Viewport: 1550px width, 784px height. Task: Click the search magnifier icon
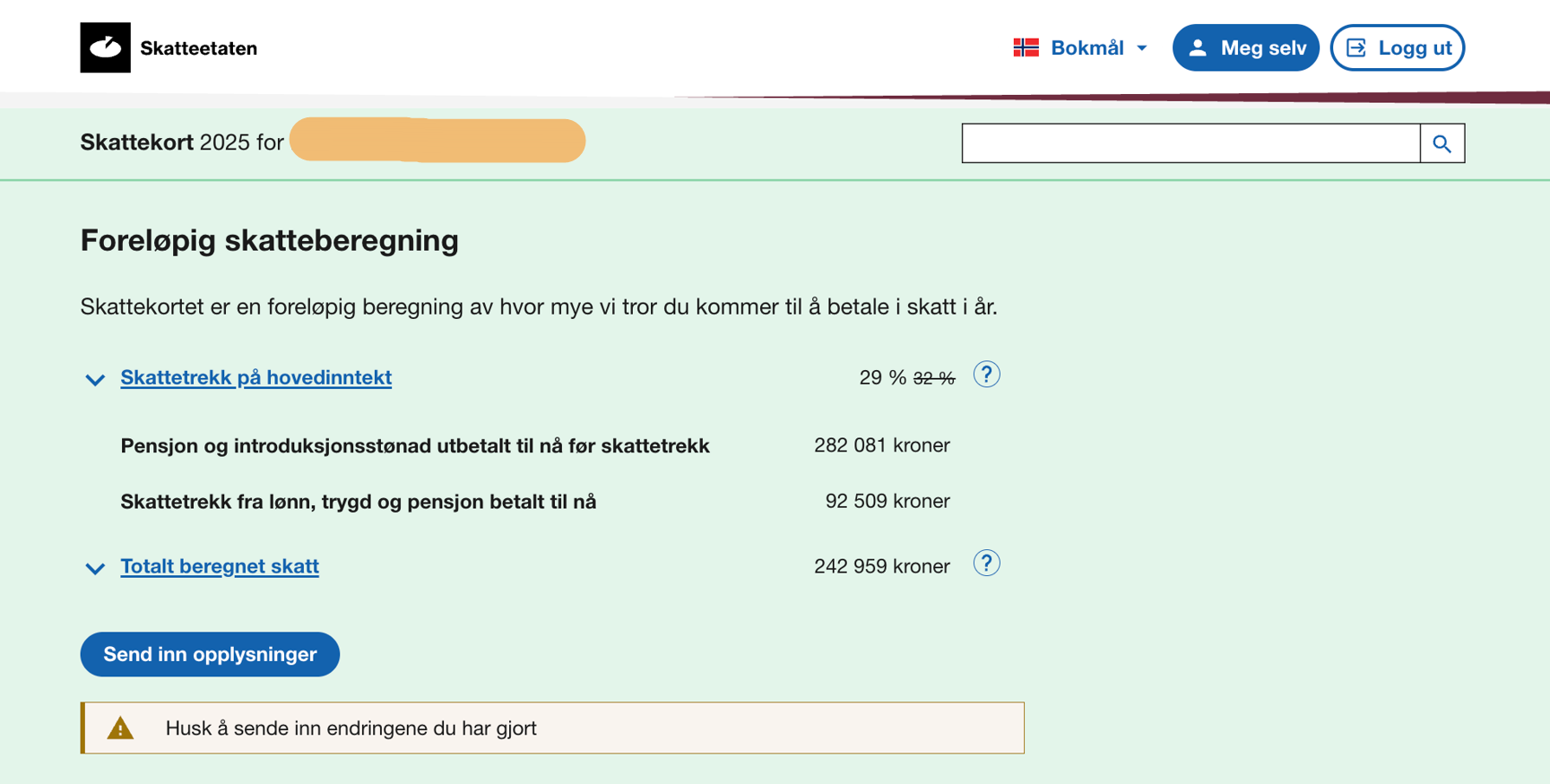[x=1442, y=143]
